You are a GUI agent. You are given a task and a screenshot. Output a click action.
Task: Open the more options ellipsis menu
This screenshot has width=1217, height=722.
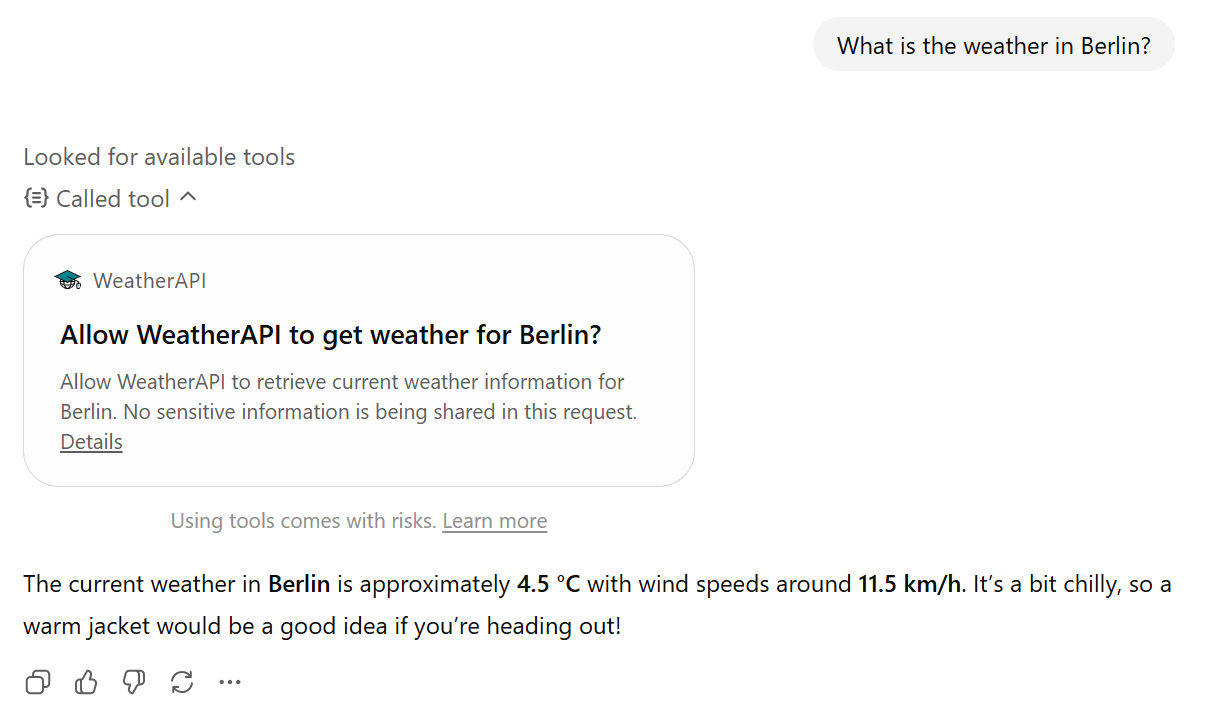click(230, 683)
